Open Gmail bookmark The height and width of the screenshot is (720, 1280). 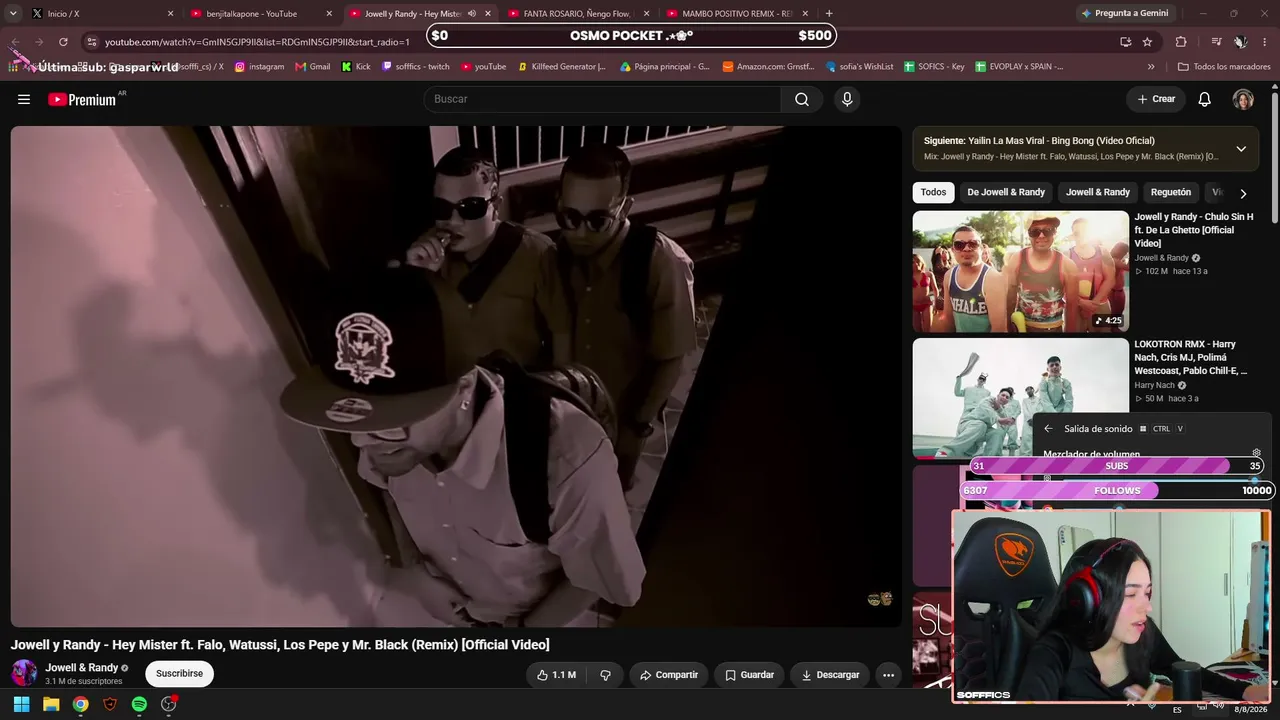(x=313, y=67)
